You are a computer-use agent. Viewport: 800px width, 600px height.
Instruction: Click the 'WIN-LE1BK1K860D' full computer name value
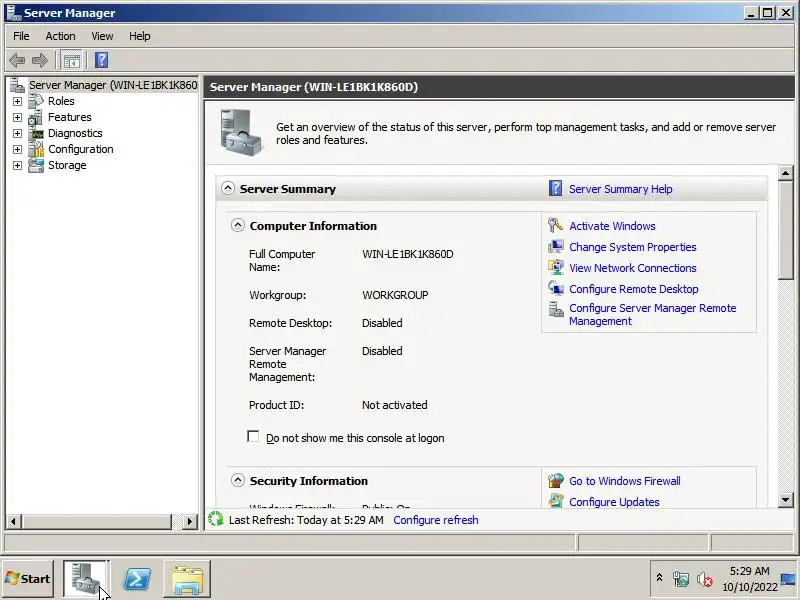tap(408, 254)
